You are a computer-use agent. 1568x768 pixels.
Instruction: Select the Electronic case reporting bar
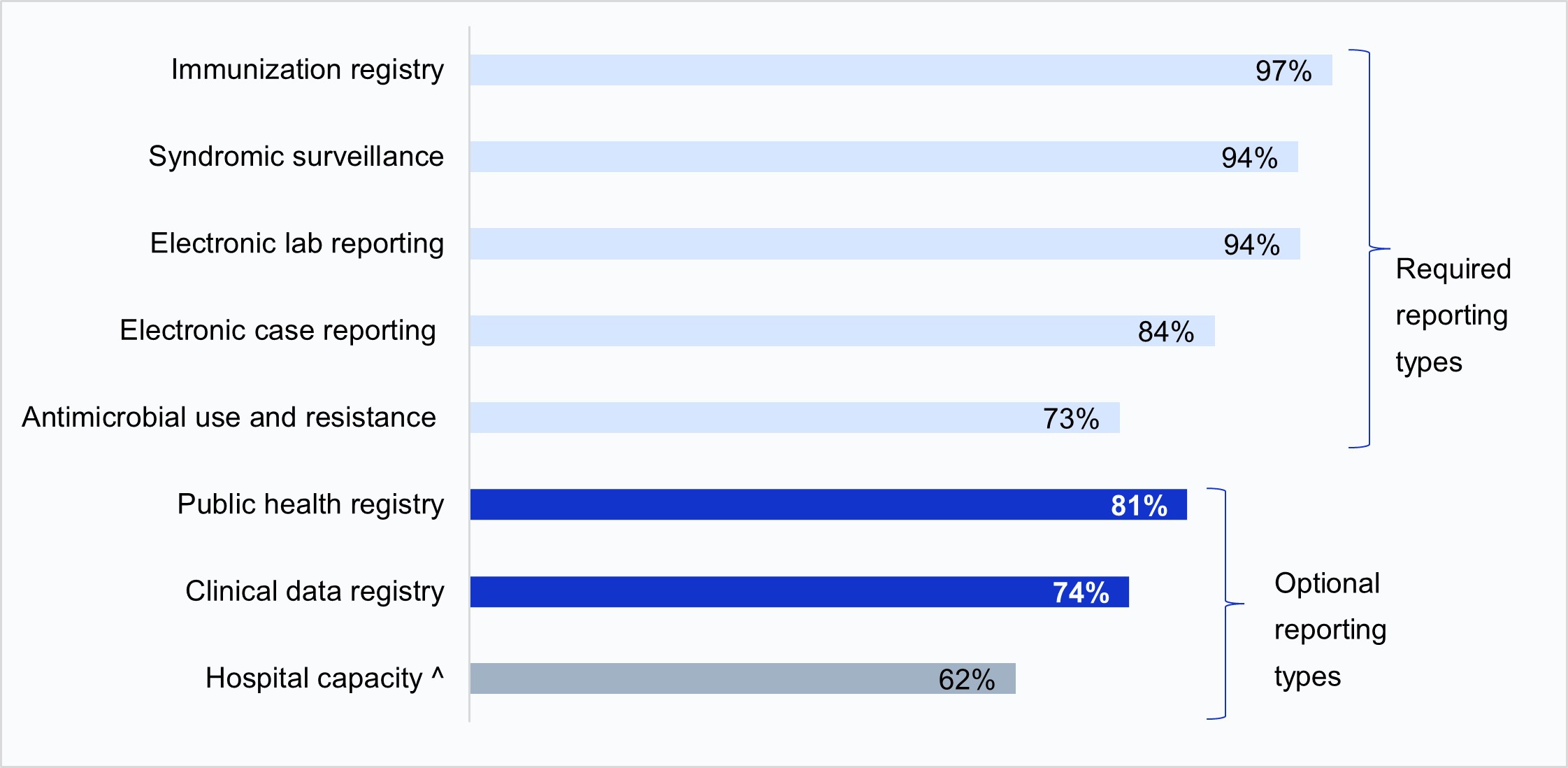coord(804,331)
